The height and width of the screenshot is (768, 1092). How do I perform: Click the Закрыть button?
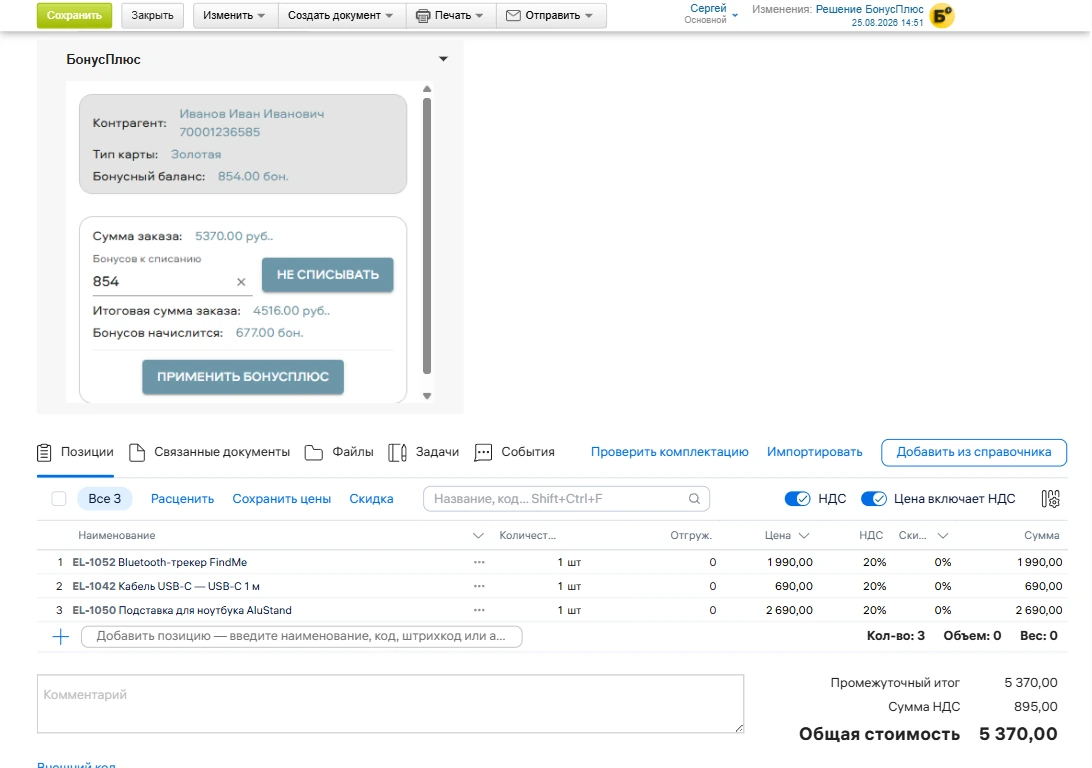(153, 15)
